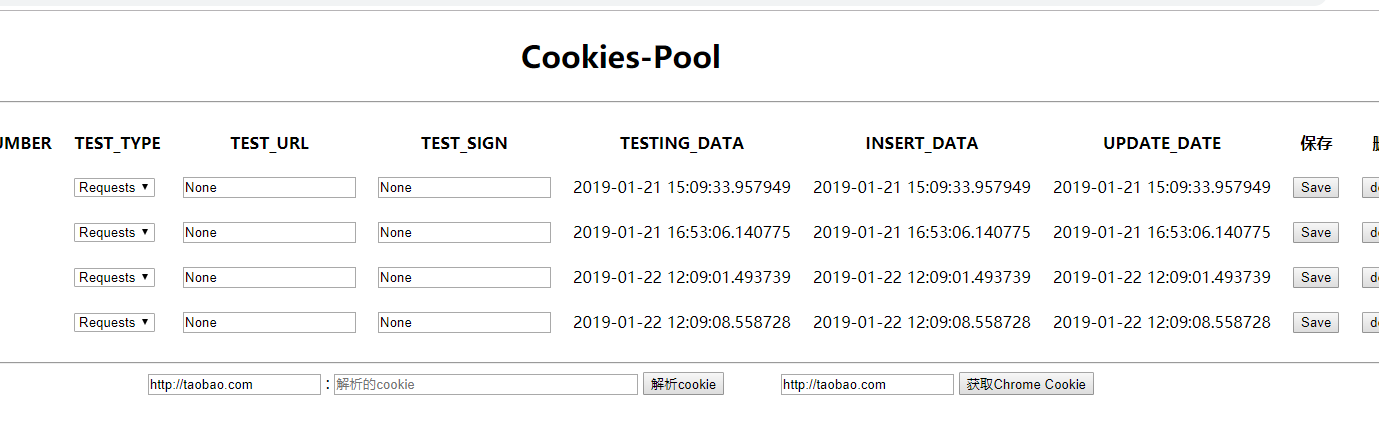Click the taobao URL field beside 获取Chrome Cookie

(867, 384)
